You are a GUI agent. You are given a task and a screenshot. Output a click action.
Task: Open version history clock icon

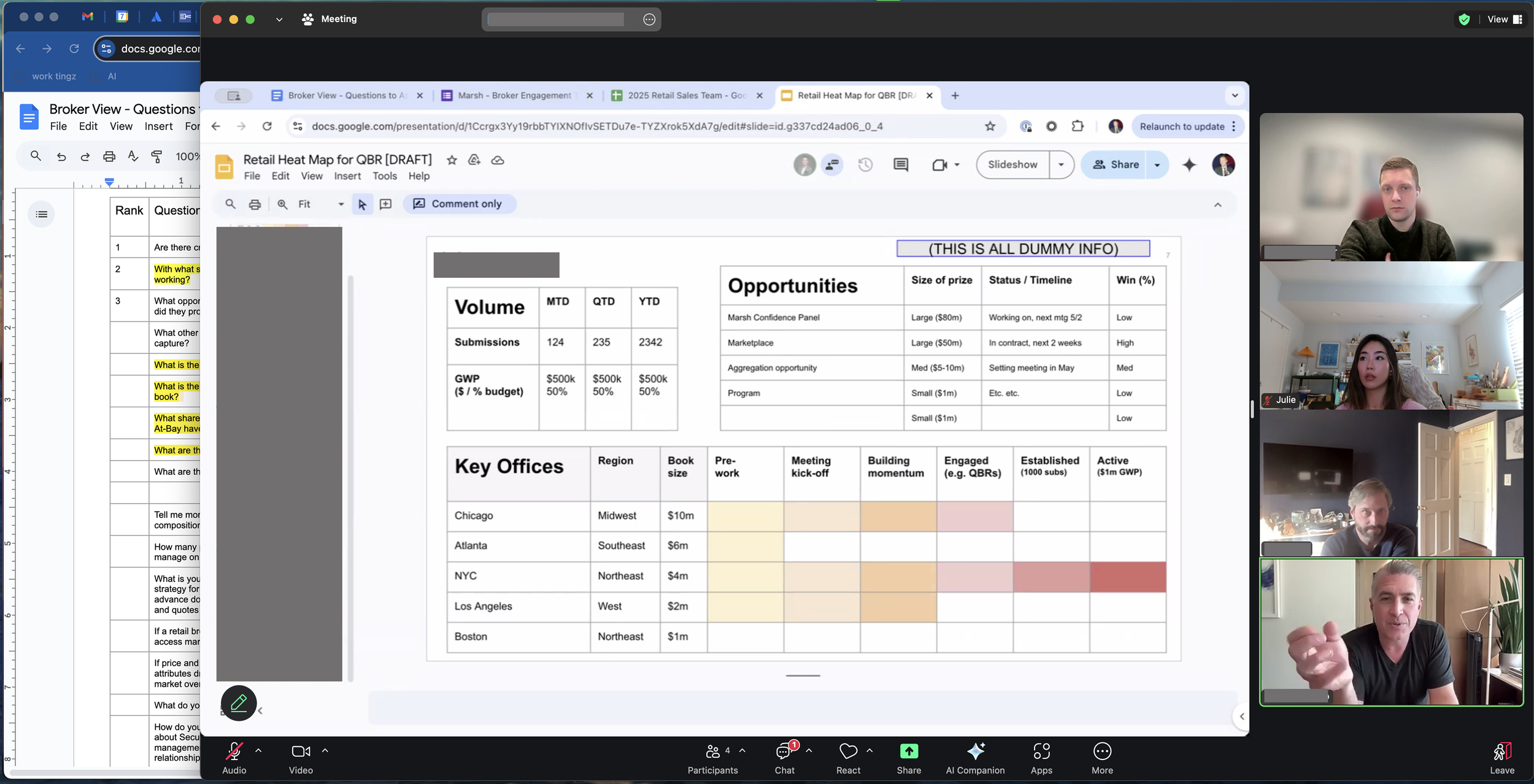(865, 164)
